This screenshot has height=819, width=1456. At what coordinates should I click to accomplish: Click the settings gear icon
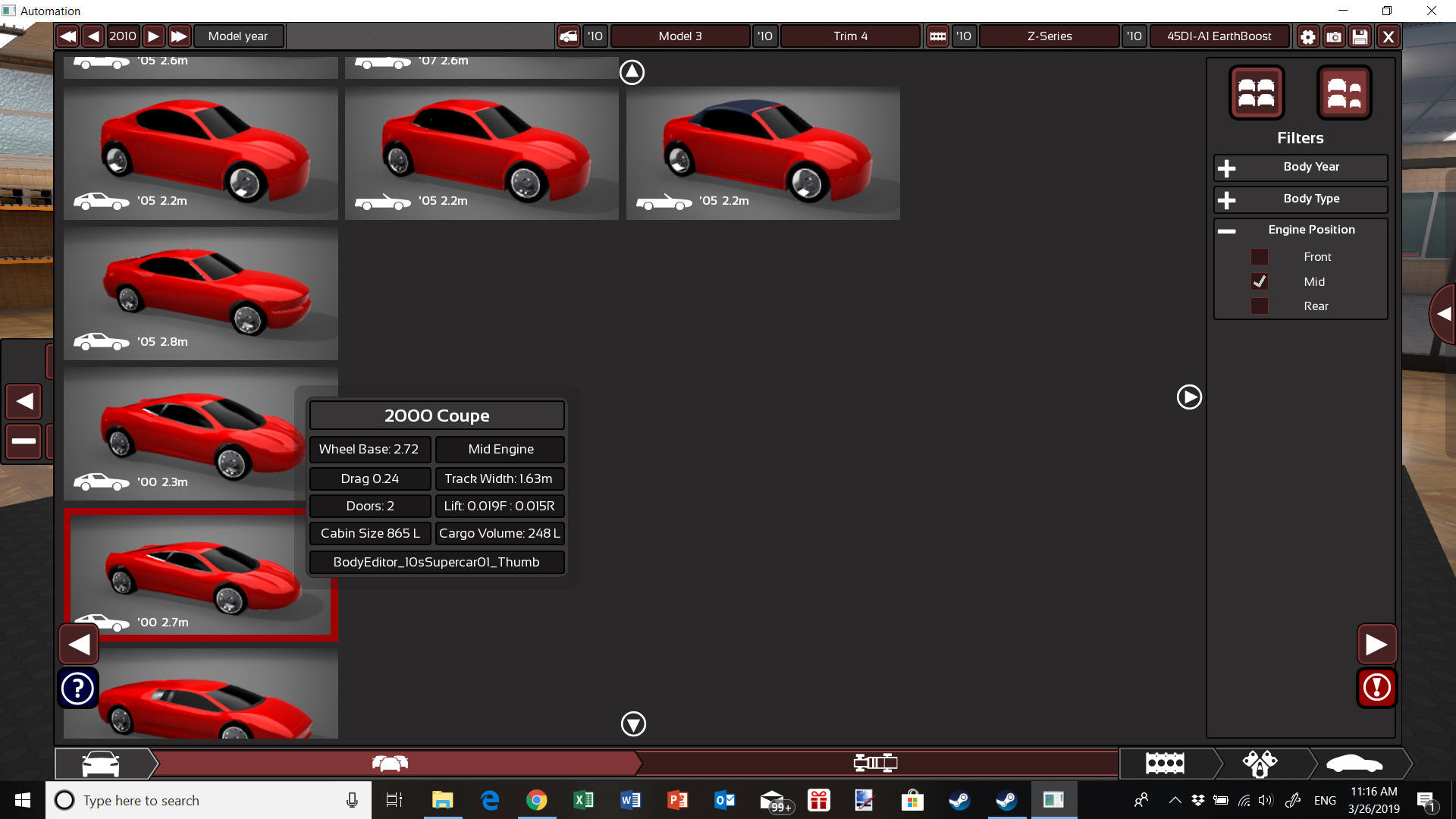click(1307, 36)
